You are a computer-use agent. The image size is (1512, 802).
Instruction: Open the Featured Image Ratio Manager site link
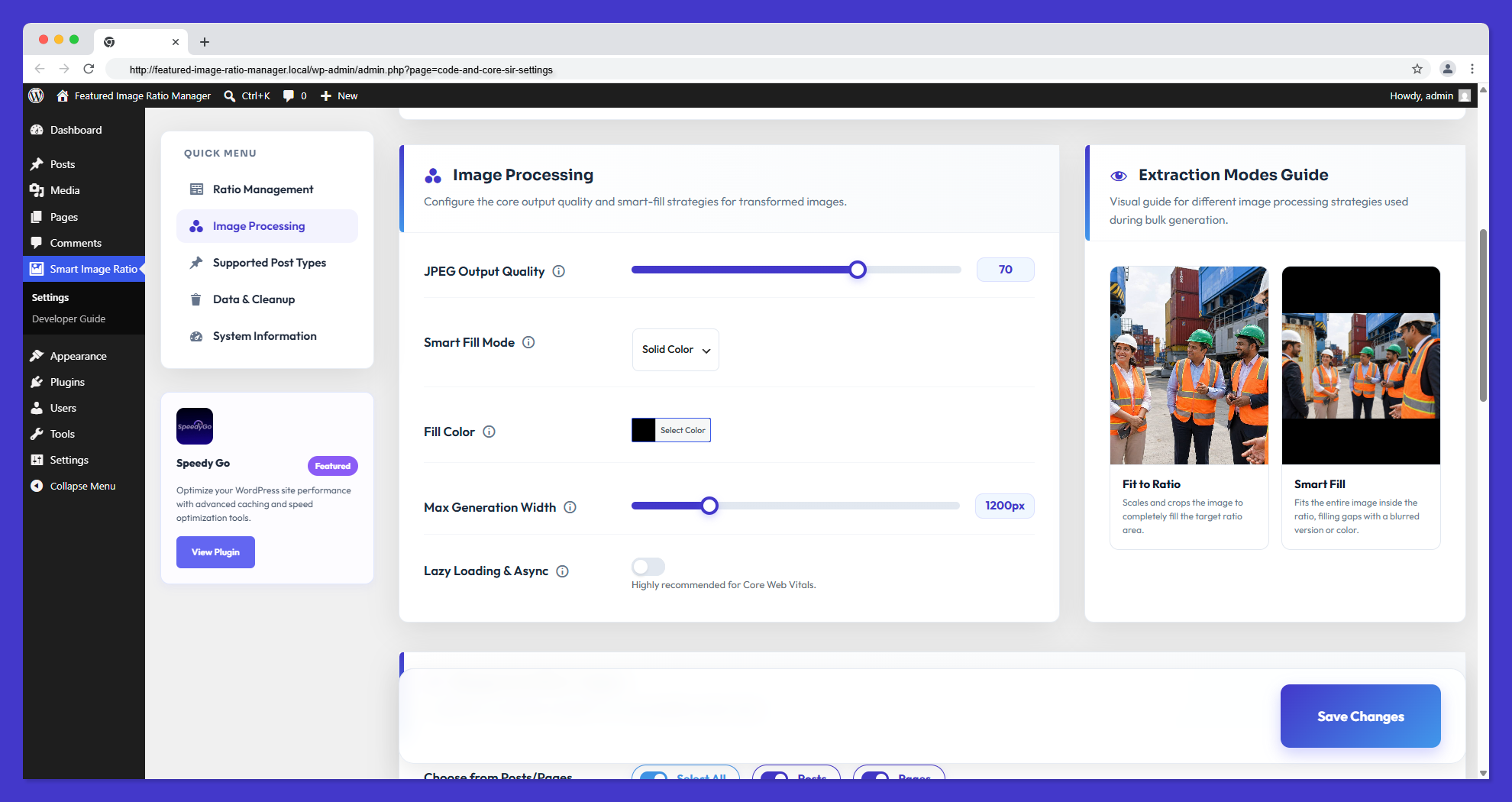tap(142, 95)
